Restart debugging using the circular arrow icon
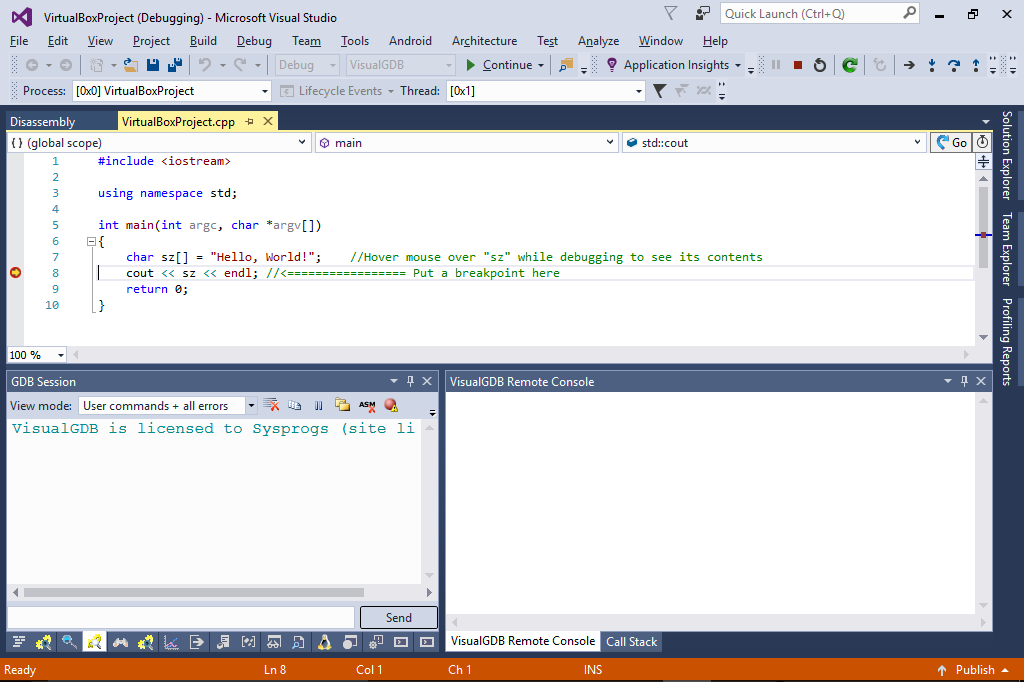Viewport: 1024px width, 682px height. coord(820,65)
